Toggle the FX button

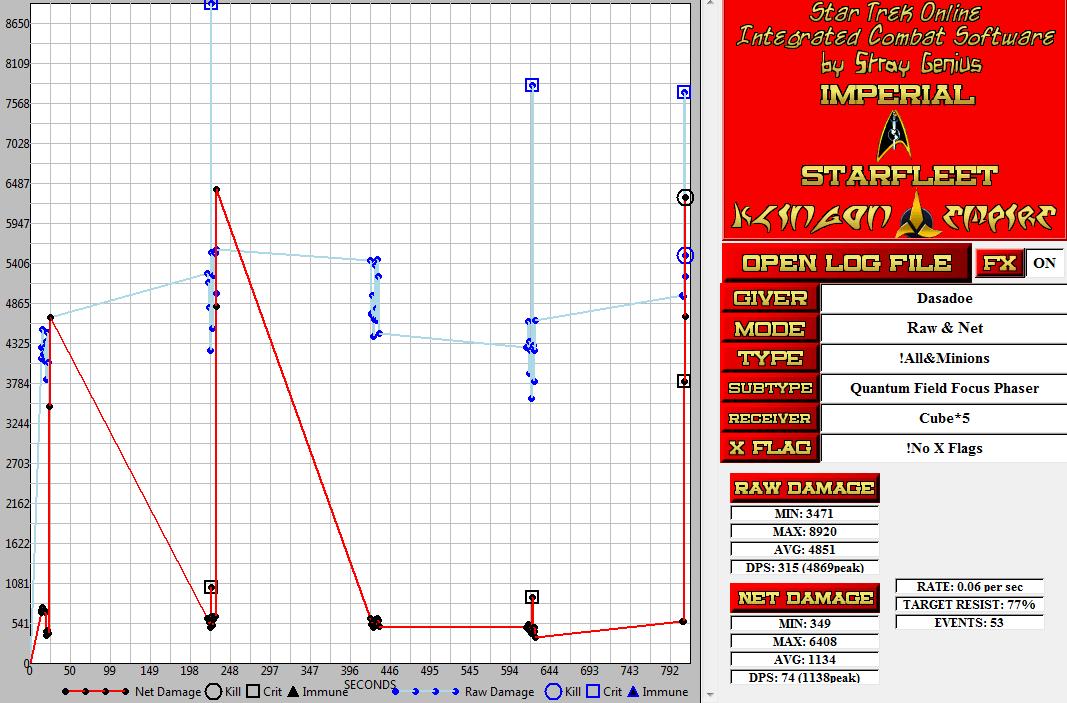pyautogui.click(x=1000, y=263)
